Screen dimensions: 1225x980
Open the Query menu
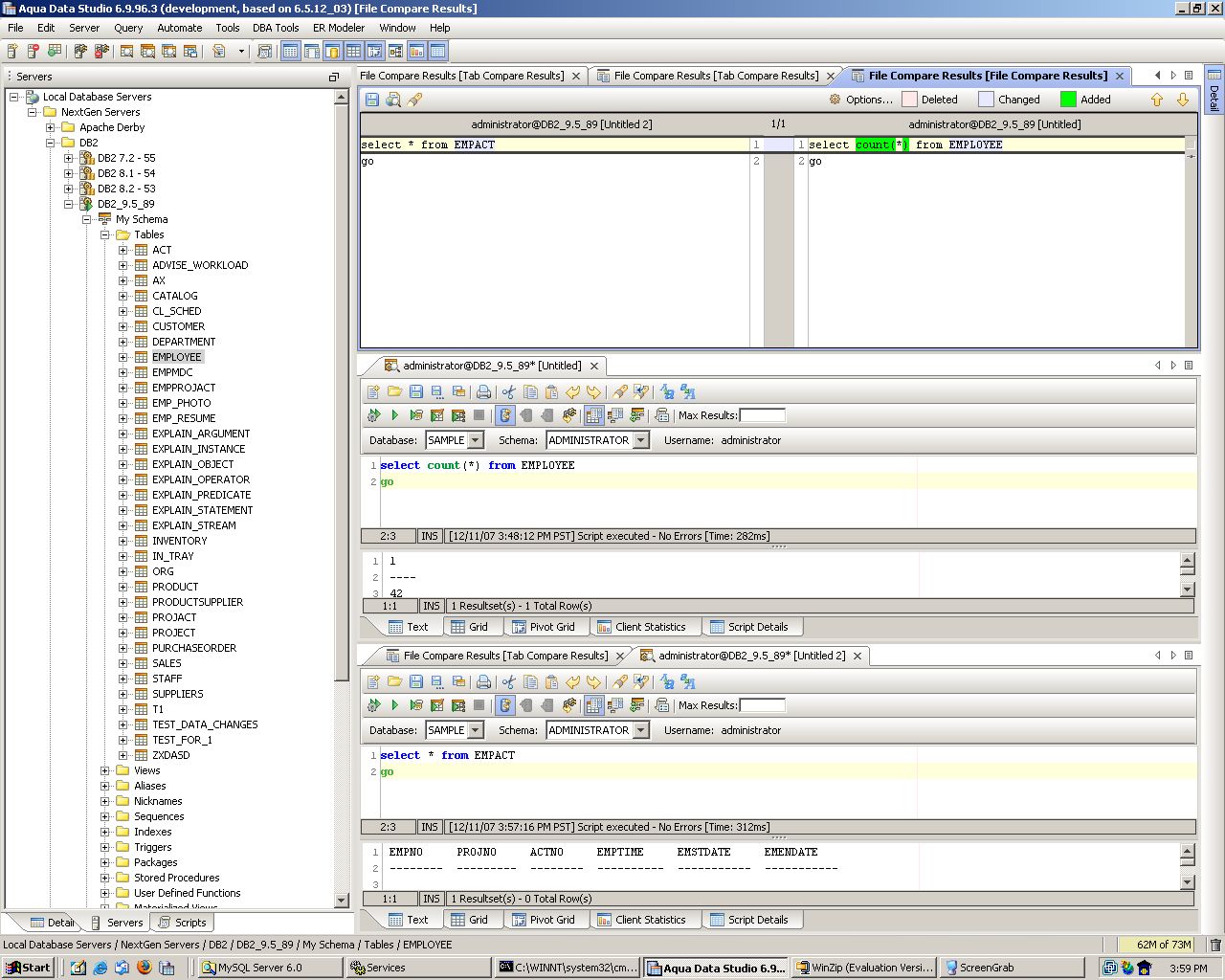click(128, 28)
